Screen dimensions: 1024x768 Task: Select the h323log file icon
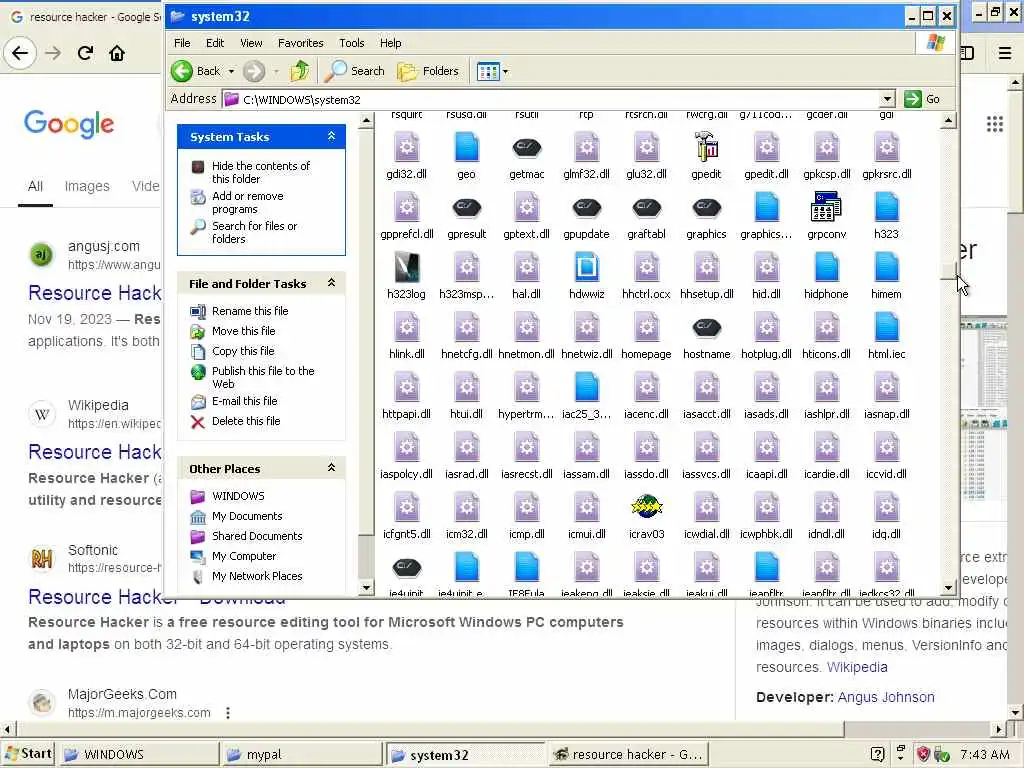coord(406,267)
